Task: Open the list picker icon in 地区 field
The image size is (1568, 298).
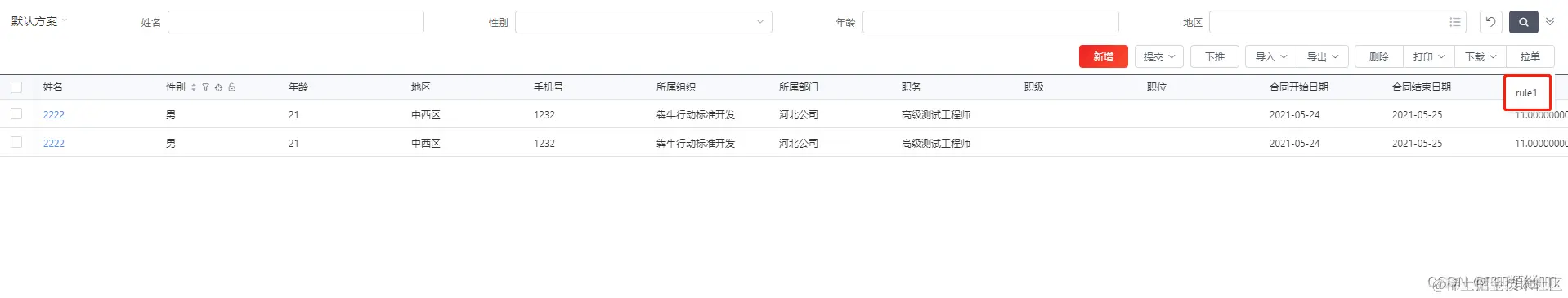Action: click(x=1455, y=22)
